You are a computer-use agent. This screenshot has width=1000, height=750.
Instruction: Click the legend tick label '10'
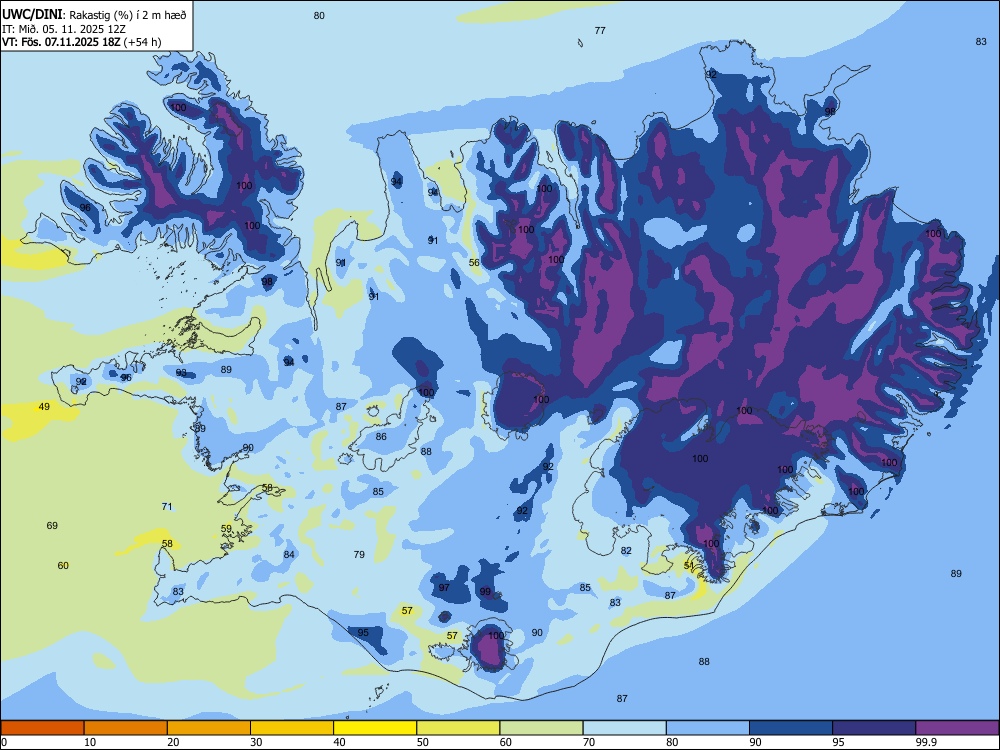pos(90,742)
